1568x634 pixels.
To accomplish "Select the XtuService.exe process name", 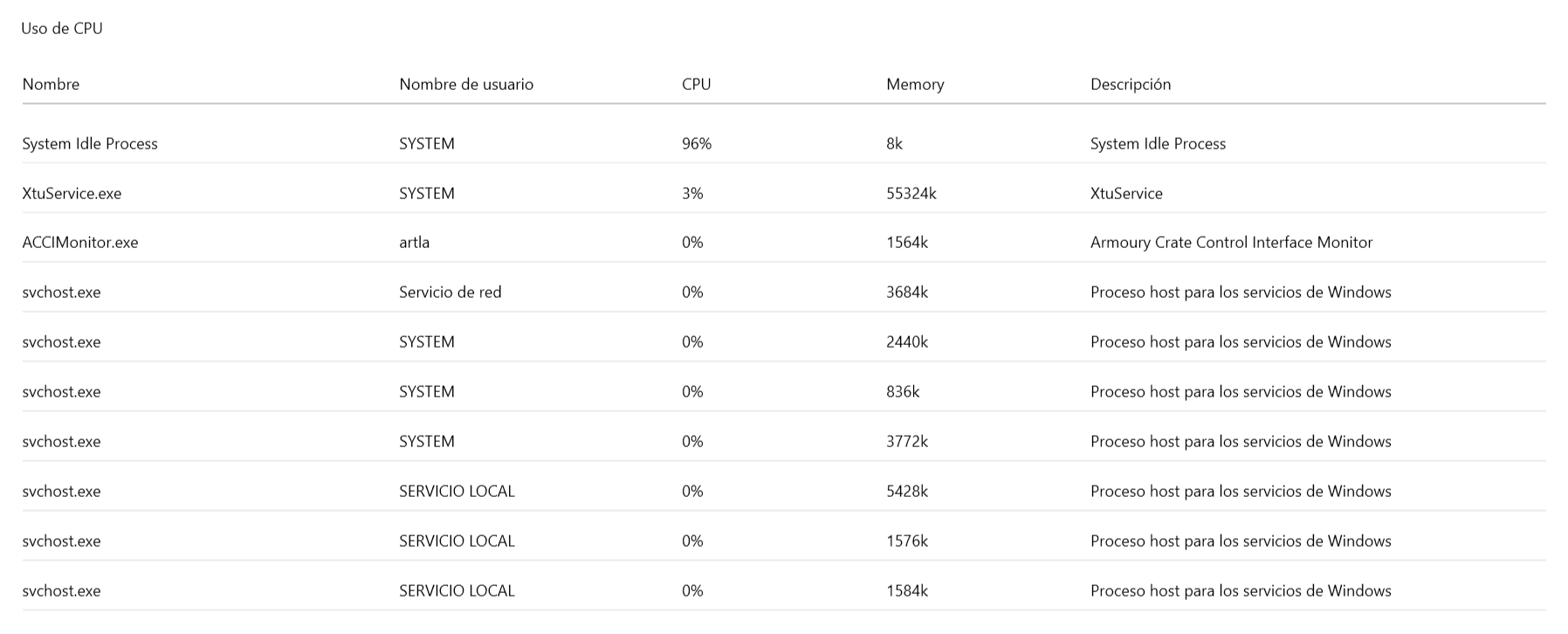I will [72, 193].
